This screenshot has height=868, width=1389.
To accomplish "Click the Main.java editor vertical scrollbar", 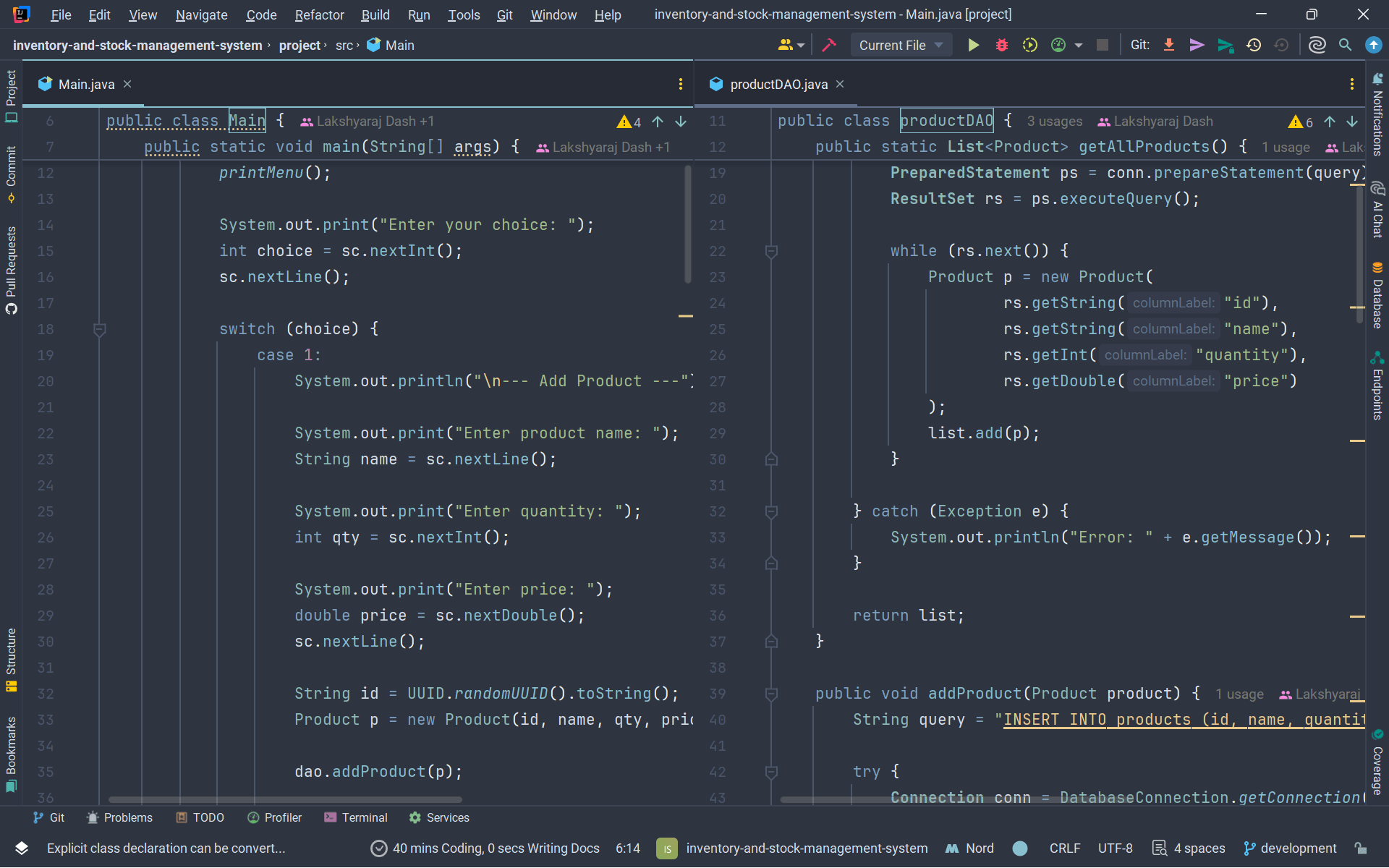I will (x=687, y=224).
